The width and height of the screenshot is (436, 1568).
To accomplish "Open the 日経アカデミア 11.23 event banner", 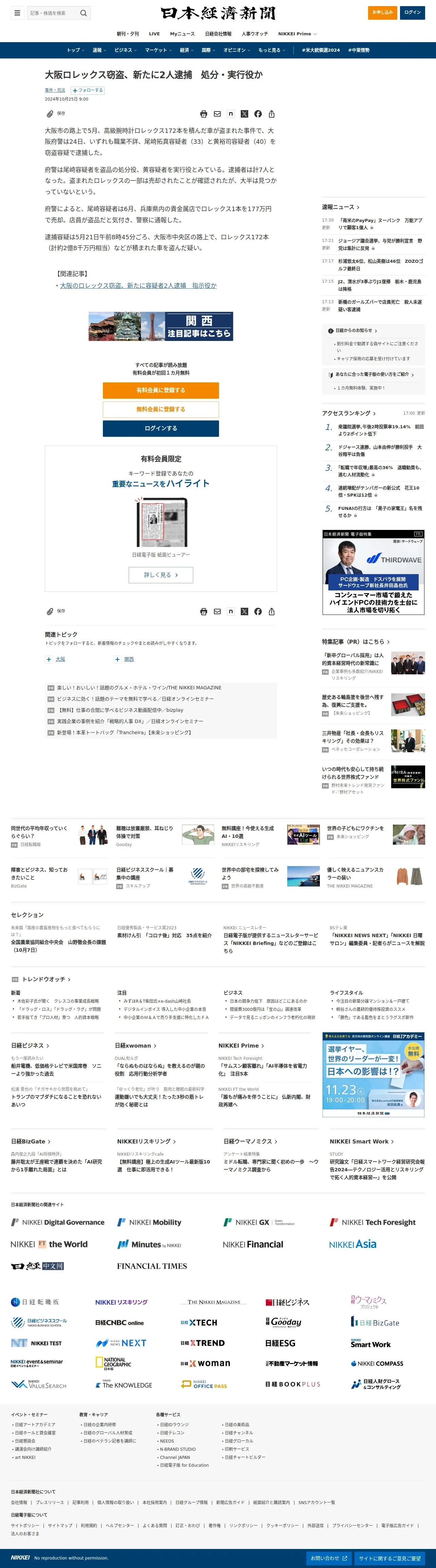I will pyautogui.click(x=374, y=1074).
